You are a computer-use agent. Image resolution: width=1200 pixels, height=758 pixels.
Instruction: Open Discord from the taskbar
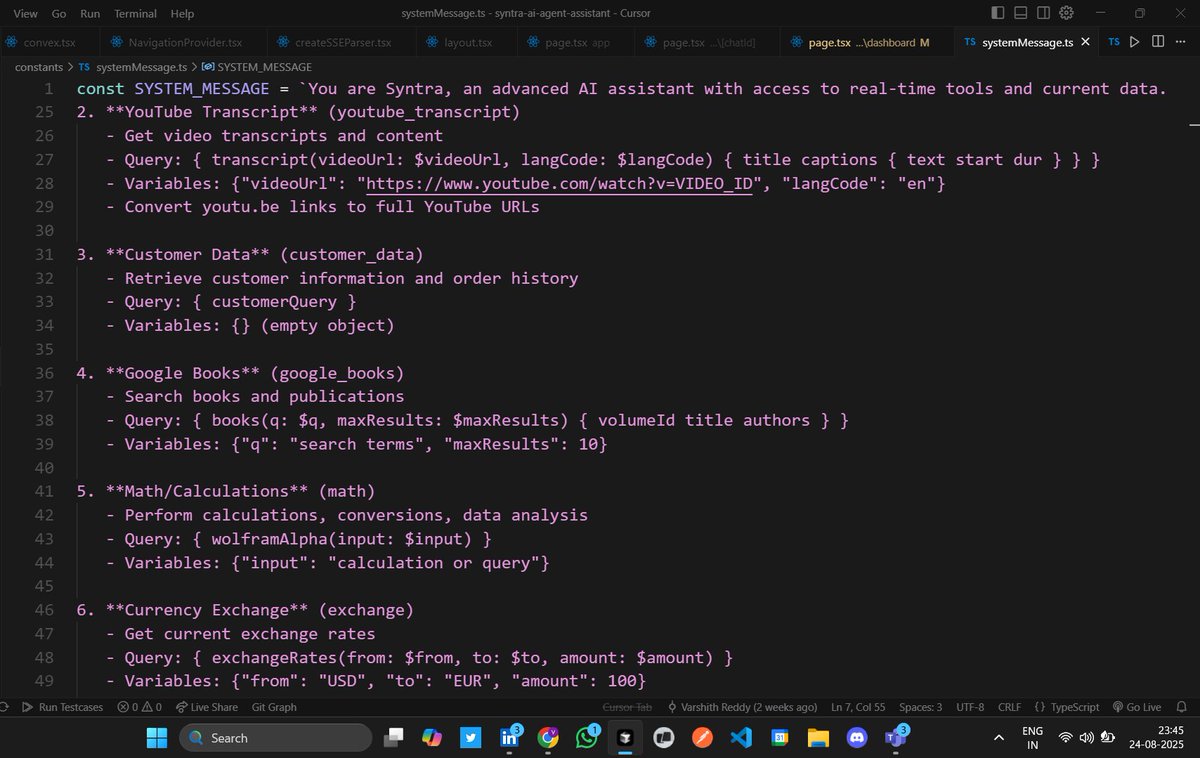pyautogui.click(x=856, y=738)
